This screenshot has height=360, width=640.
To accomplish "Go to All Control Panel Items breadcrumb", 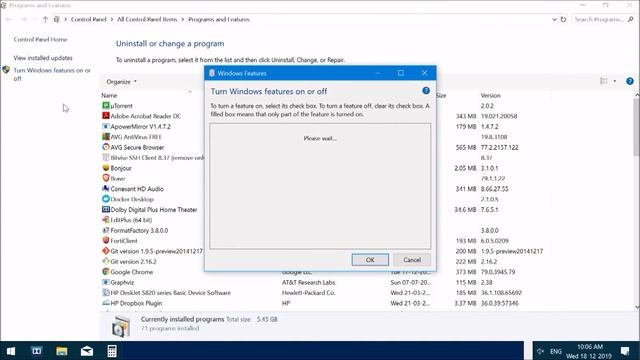I will tap(147, 19).
